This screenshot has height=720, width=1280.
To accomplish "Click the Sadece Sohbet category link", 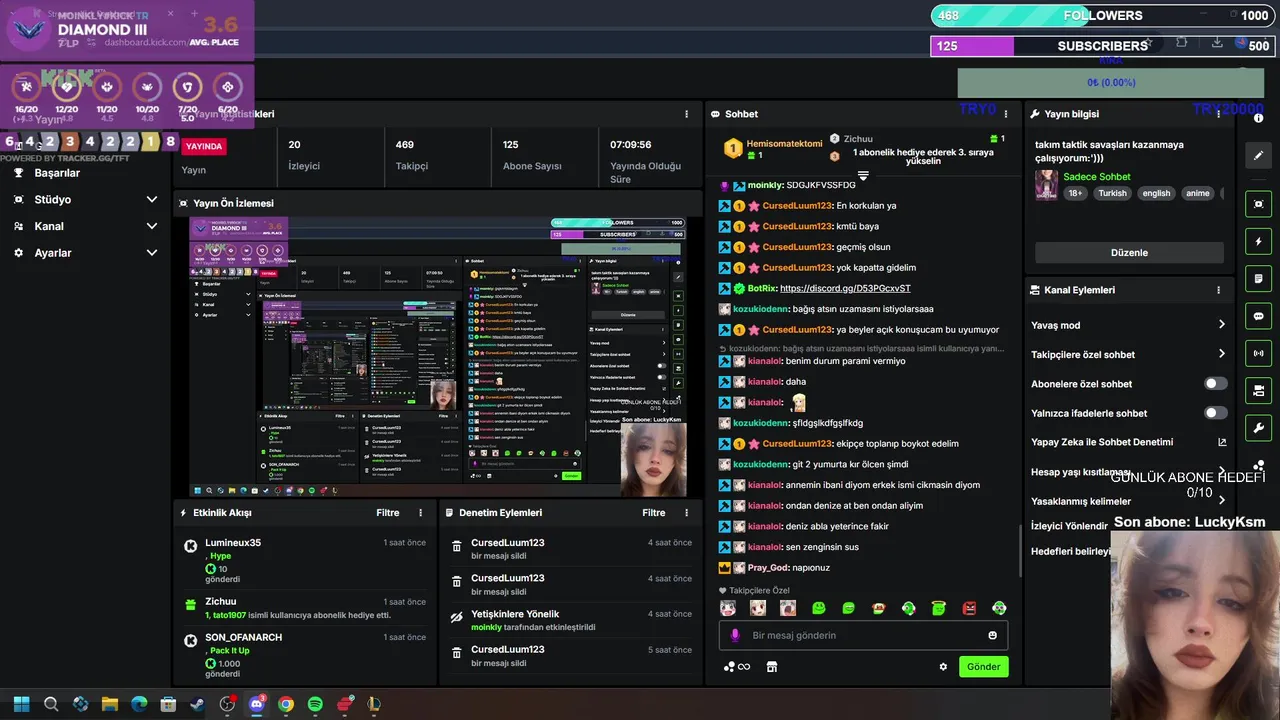I will [1096, 177].
